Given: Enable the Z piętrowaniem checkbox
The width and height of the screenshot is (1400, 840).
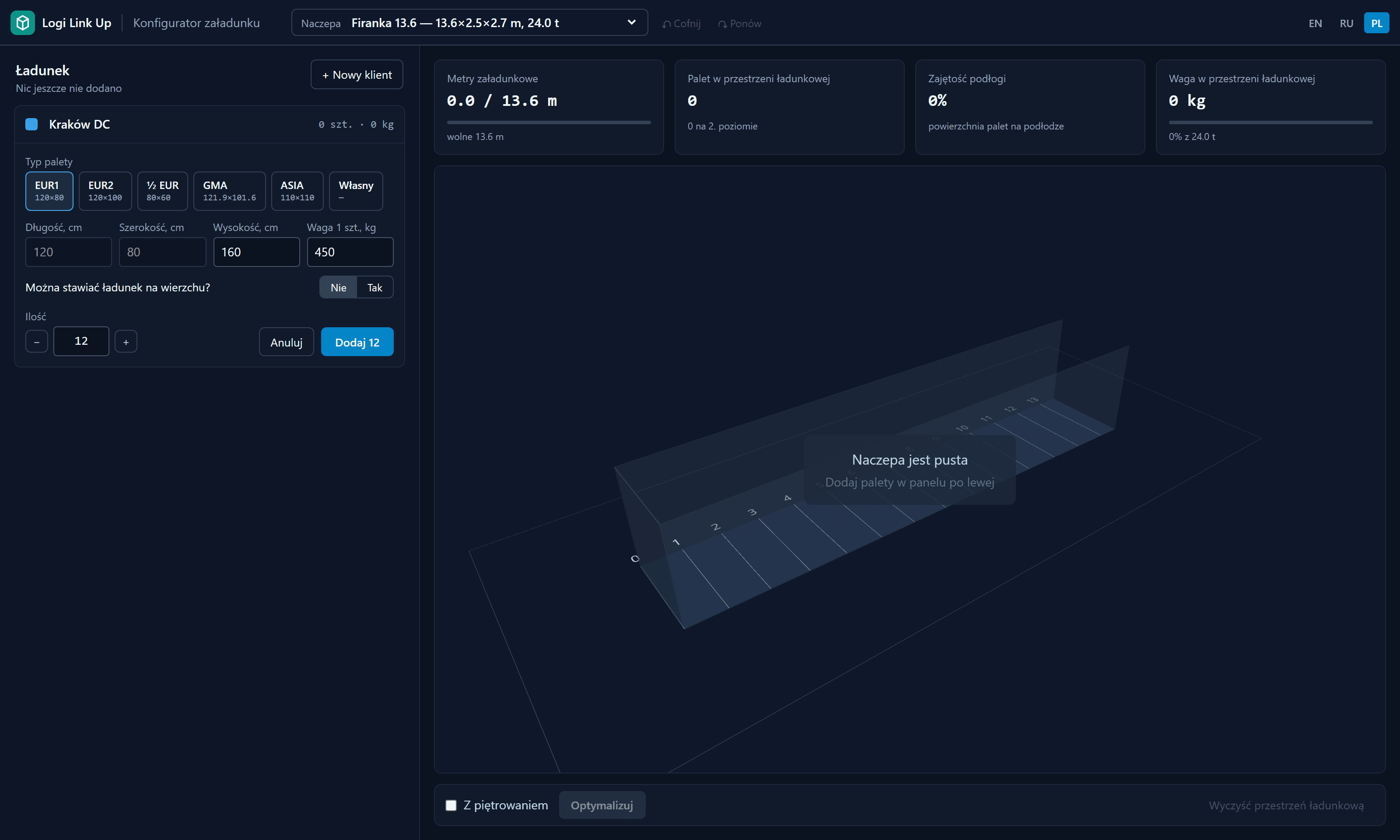Looking at the screenshot, I should point(451,805).
